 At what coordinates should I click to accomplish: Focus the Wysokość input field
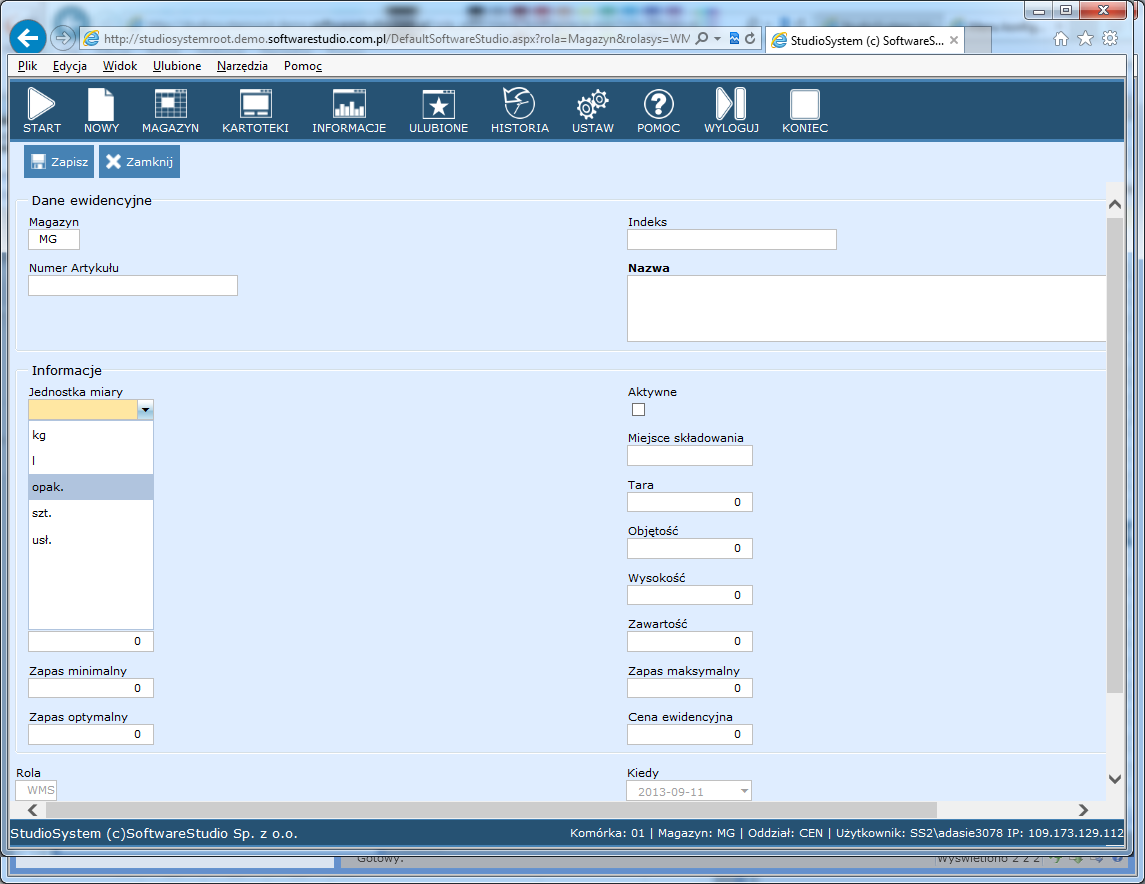pyautogui.click(x=689, y=595)
